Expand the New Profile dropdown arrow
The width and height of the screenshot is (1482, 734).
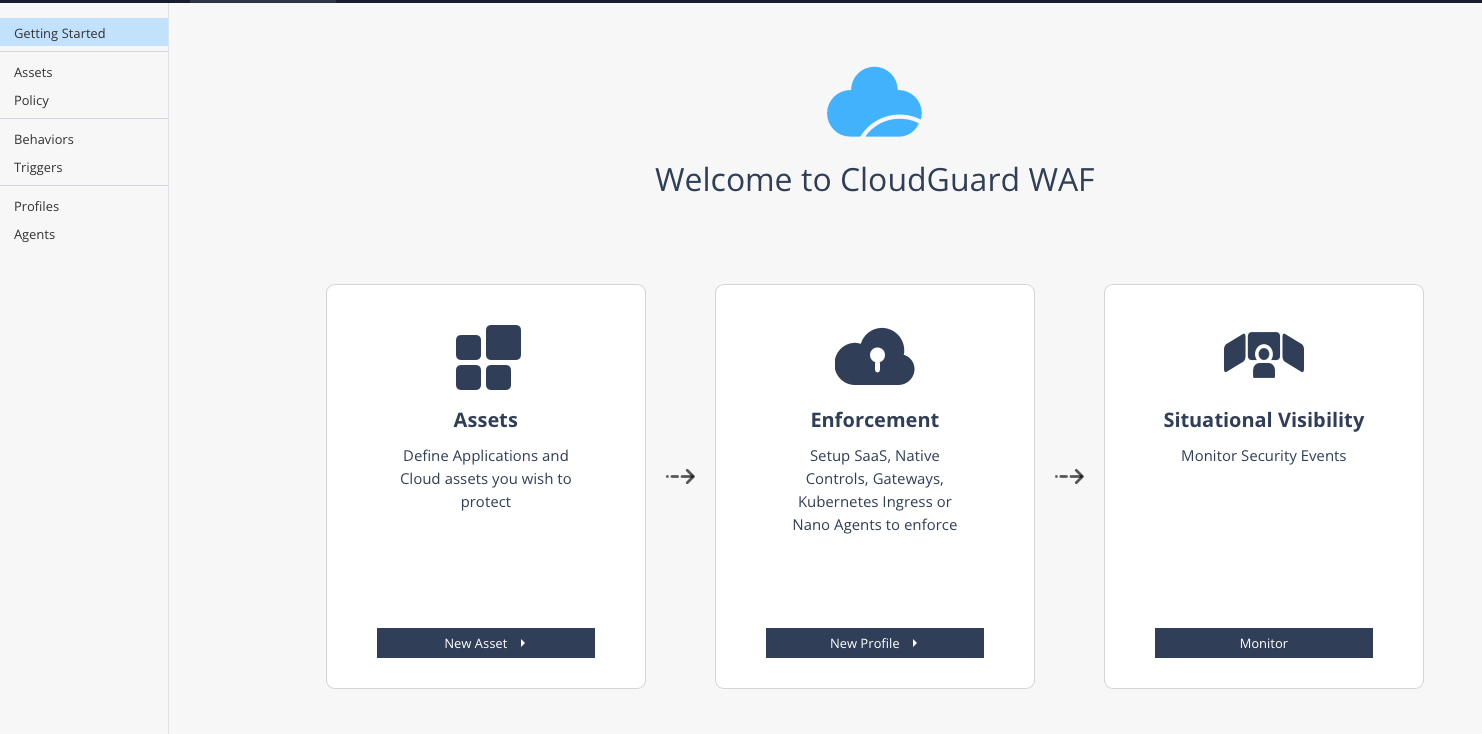[915, 643]
